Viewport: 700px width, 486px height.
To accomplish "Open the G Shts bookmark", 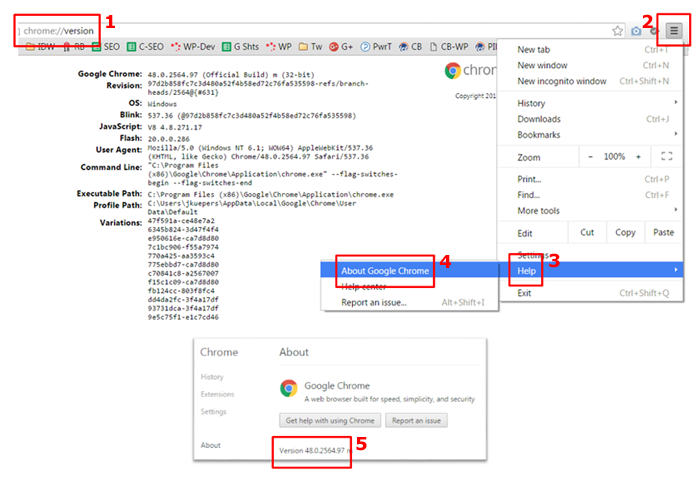I will pyautogui.click(x=245, y=46).
